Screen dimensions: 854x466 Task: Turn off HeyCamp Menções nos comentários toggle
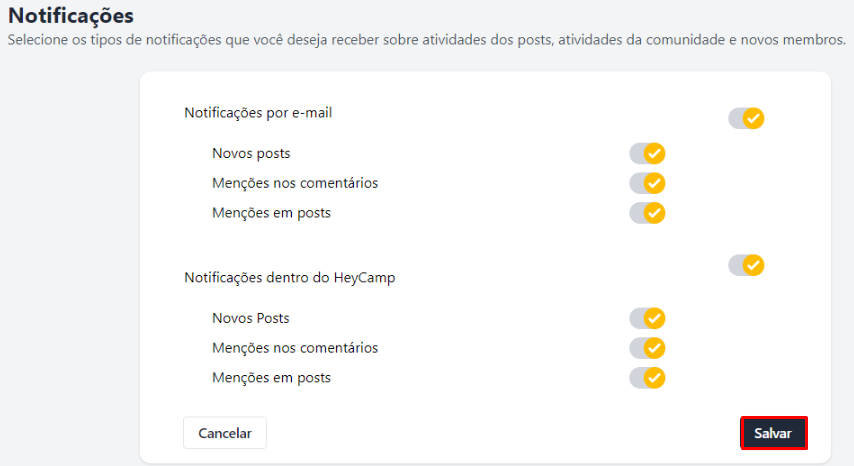click(647, 348)
